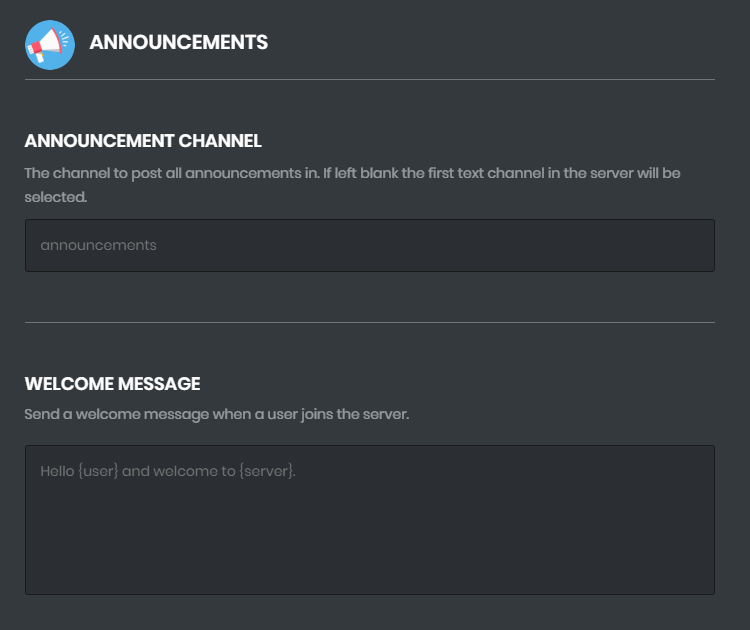The height and width of the screenshot is (630, 750).
Task: Click the ANNOUNCEMENT CHANNEL section heading
Action: click(143, 141)
